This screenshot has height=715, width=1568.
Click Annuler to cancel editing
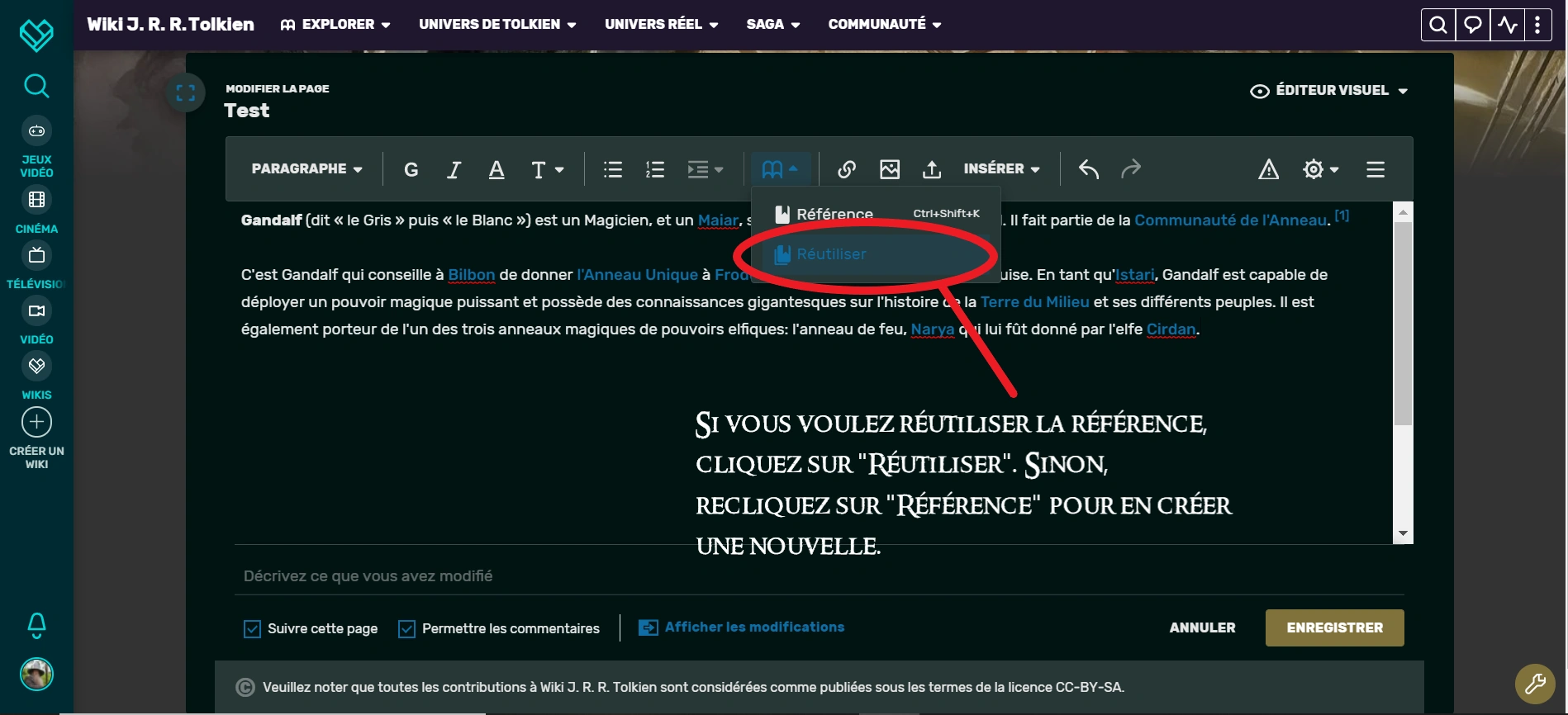pos(1203,628)
